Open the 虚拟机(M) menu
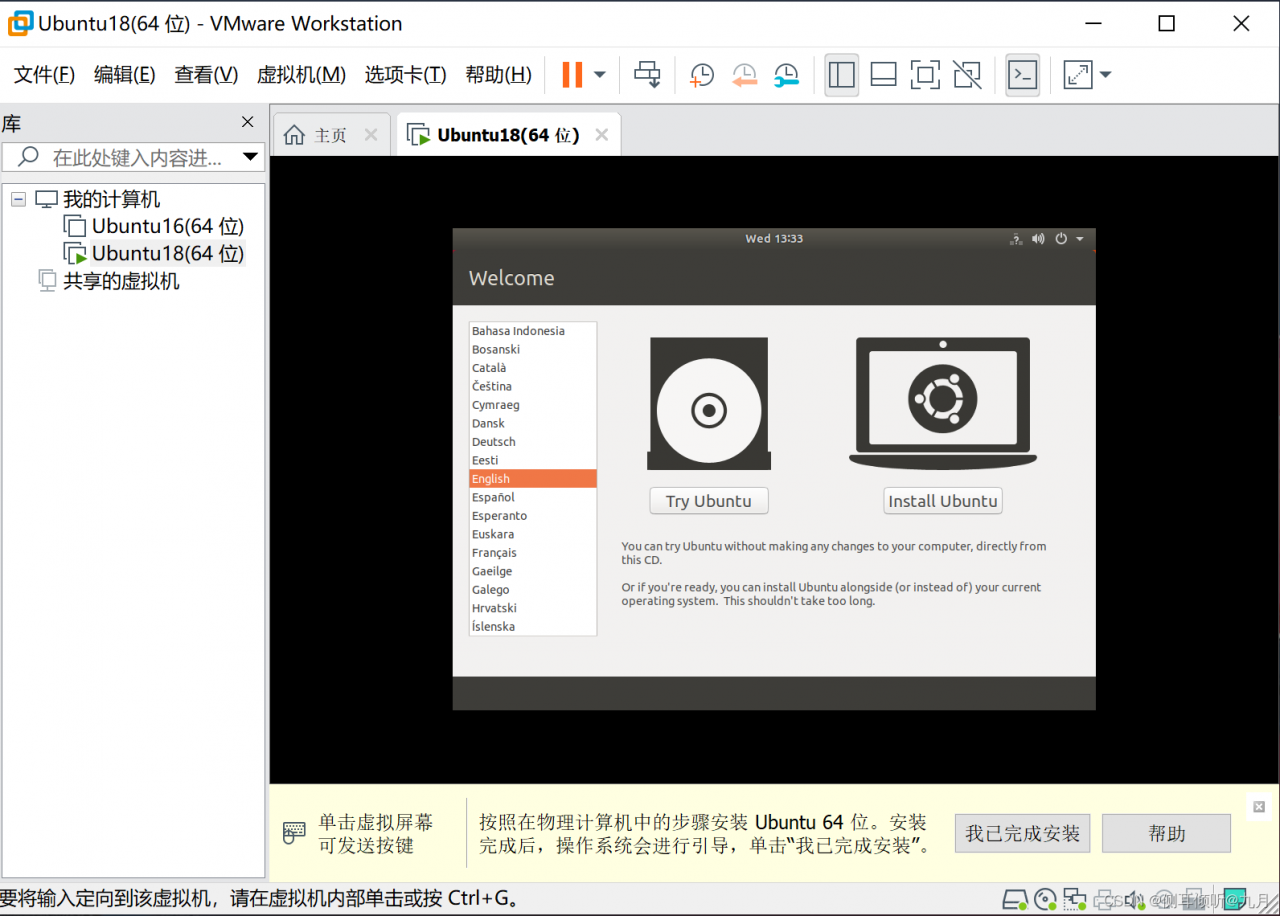This screenshot has height=916, width=1280. pos(301,75)
